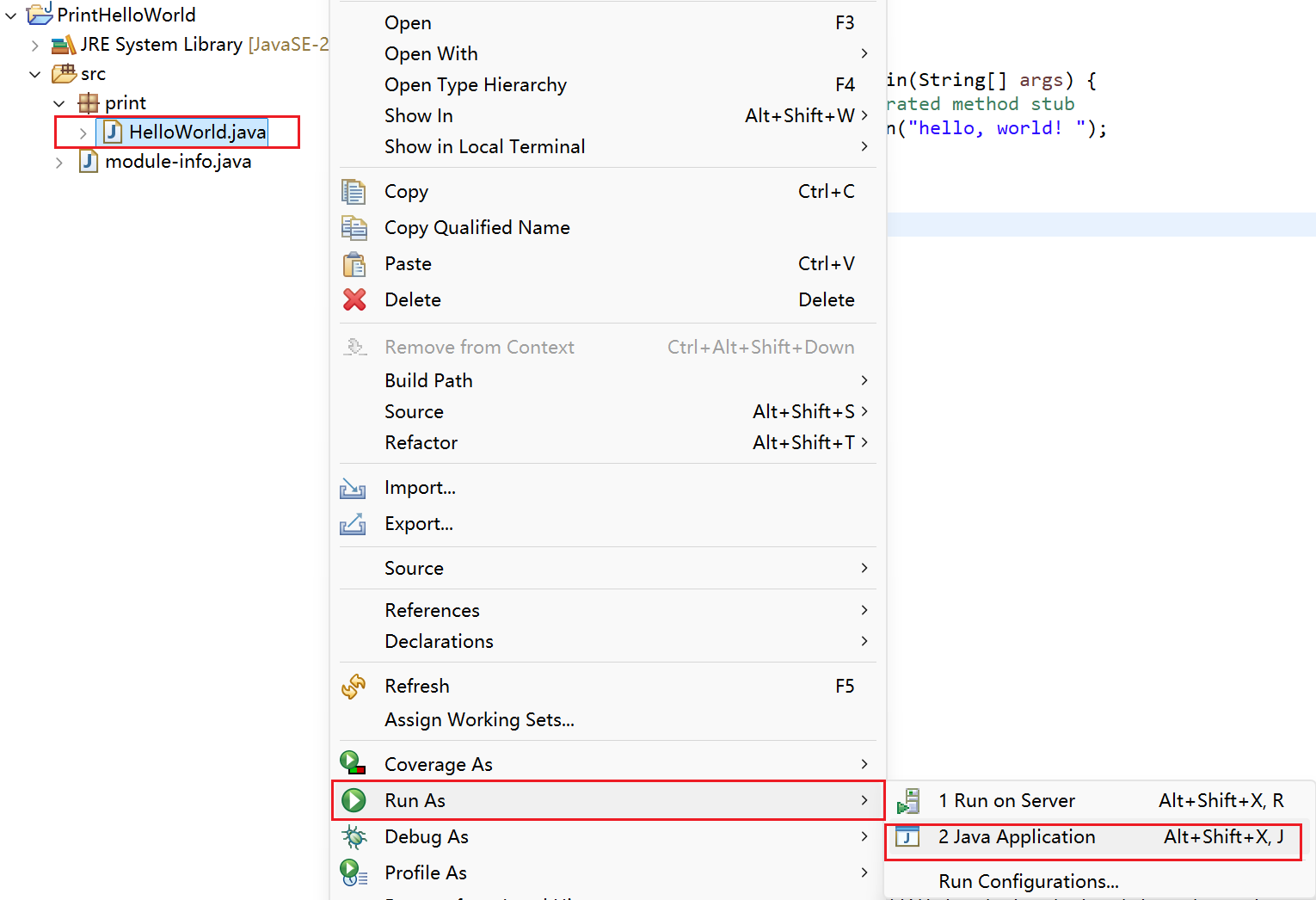The height and width of the screenshot is (900, 1316).
Task: Expand the JRE System Library node
Action: 34,44
